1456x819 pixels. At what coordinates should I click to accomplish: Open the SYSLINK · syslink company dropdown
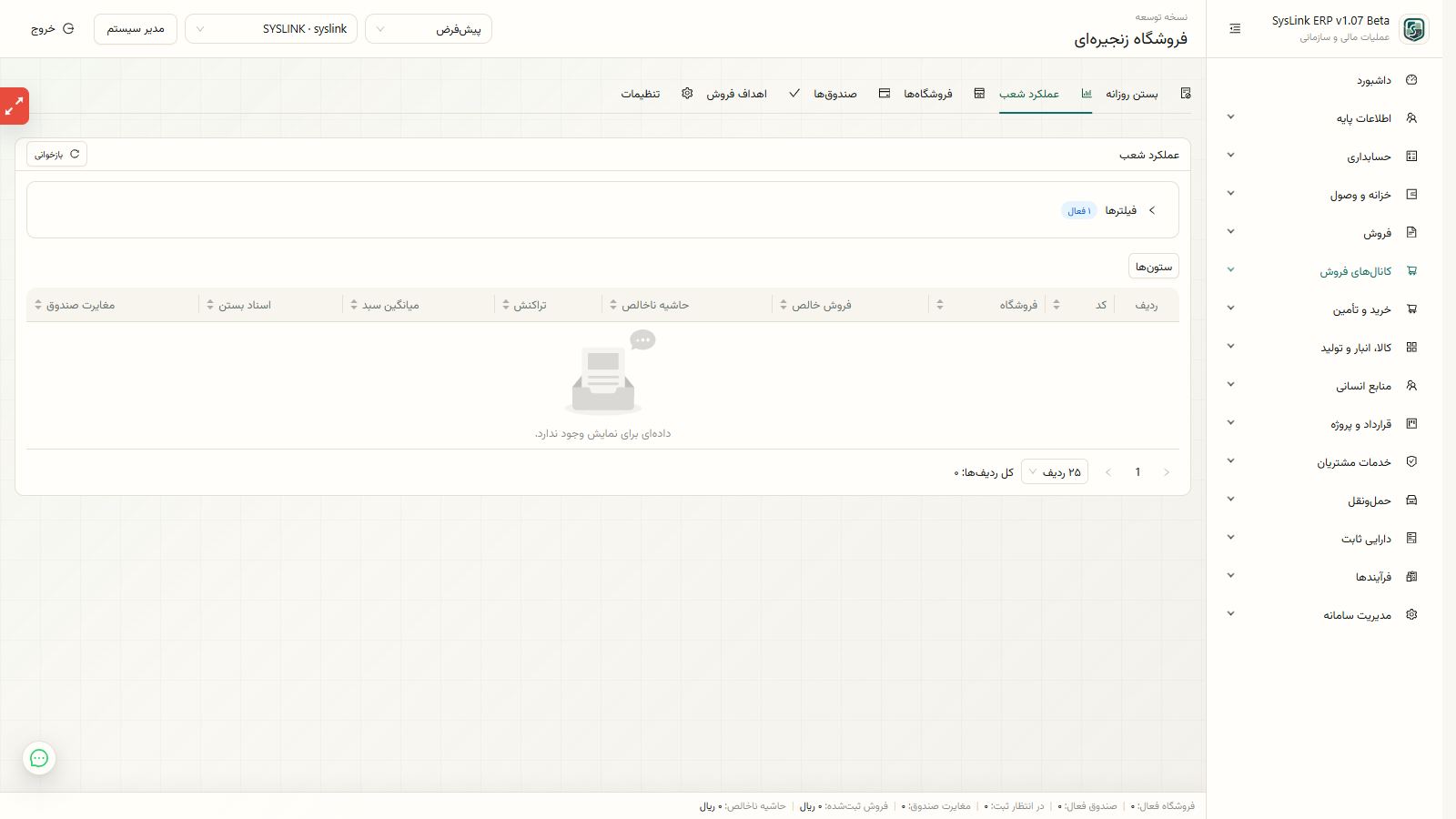click(x=271, y=29)
